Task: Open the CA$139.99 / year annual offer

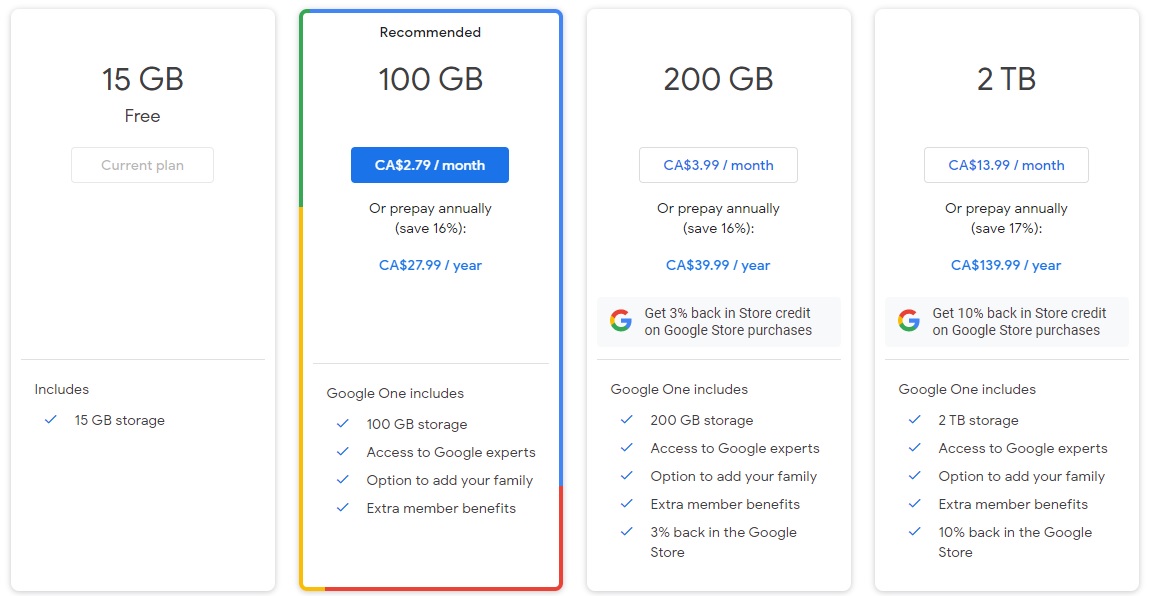Action: click(x=1006, y=265)
